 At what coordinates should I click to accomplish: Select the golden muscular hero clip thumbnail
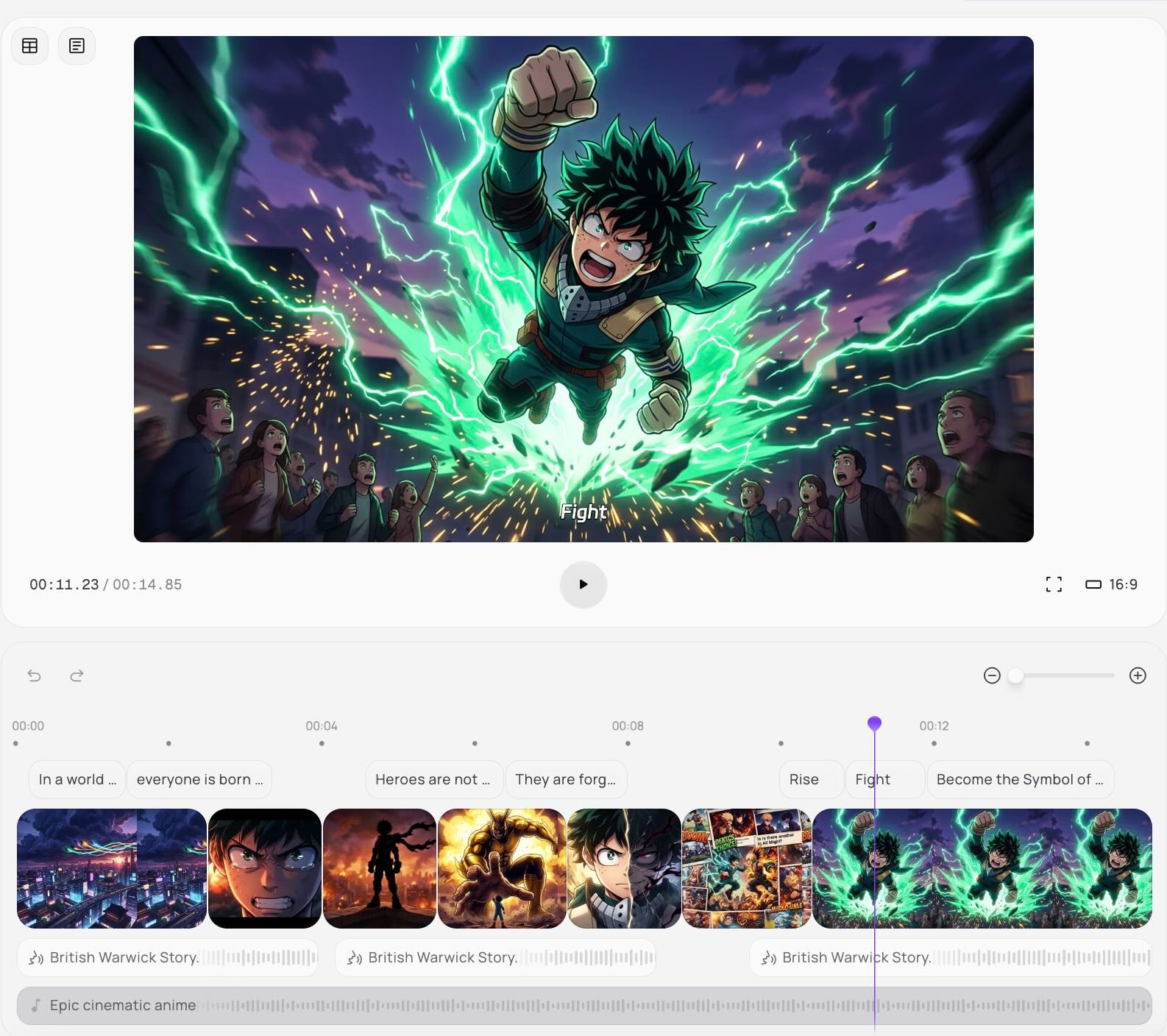tap(502, 868)
